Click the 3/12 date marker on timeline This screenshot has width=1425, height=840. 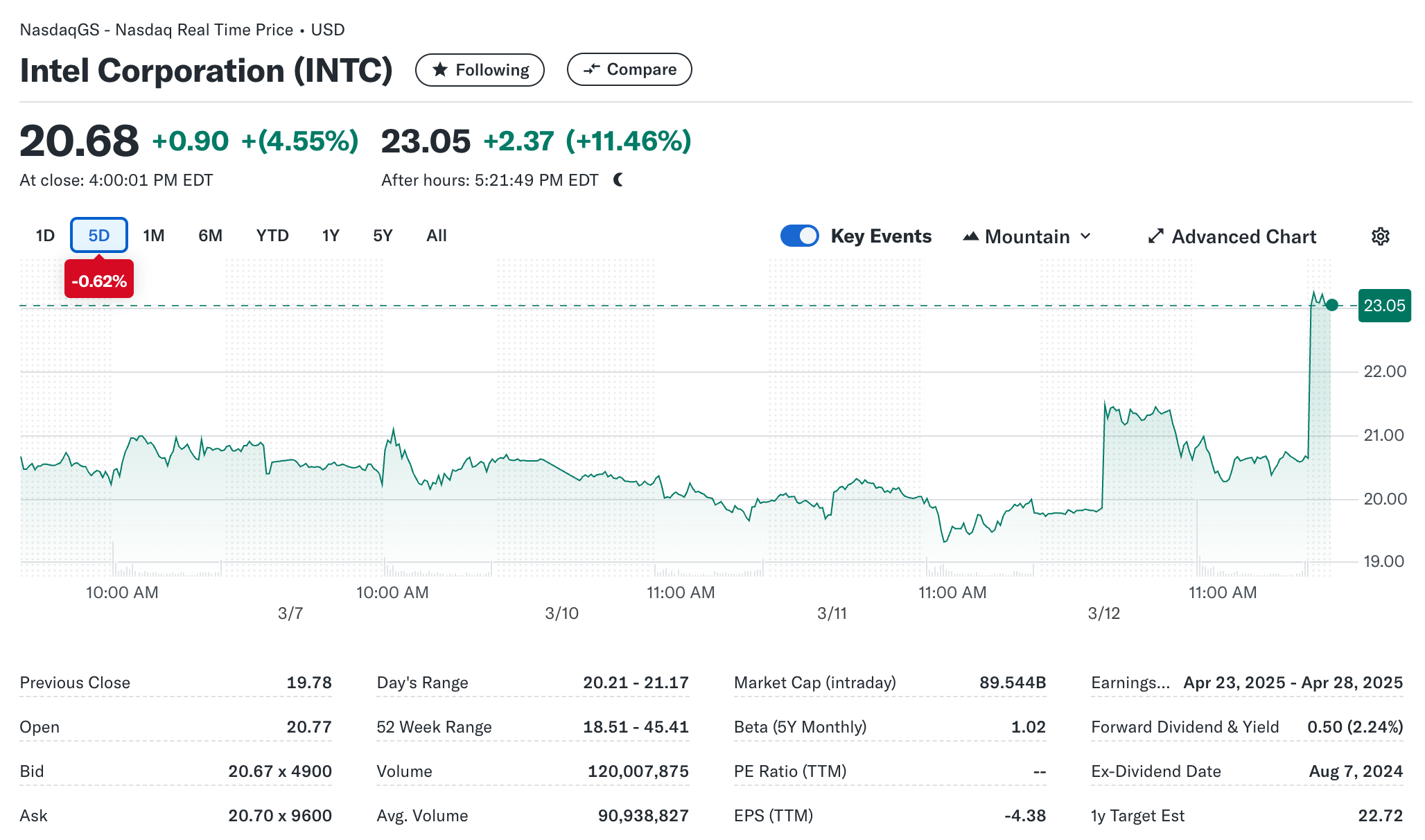coord(1103,613)
